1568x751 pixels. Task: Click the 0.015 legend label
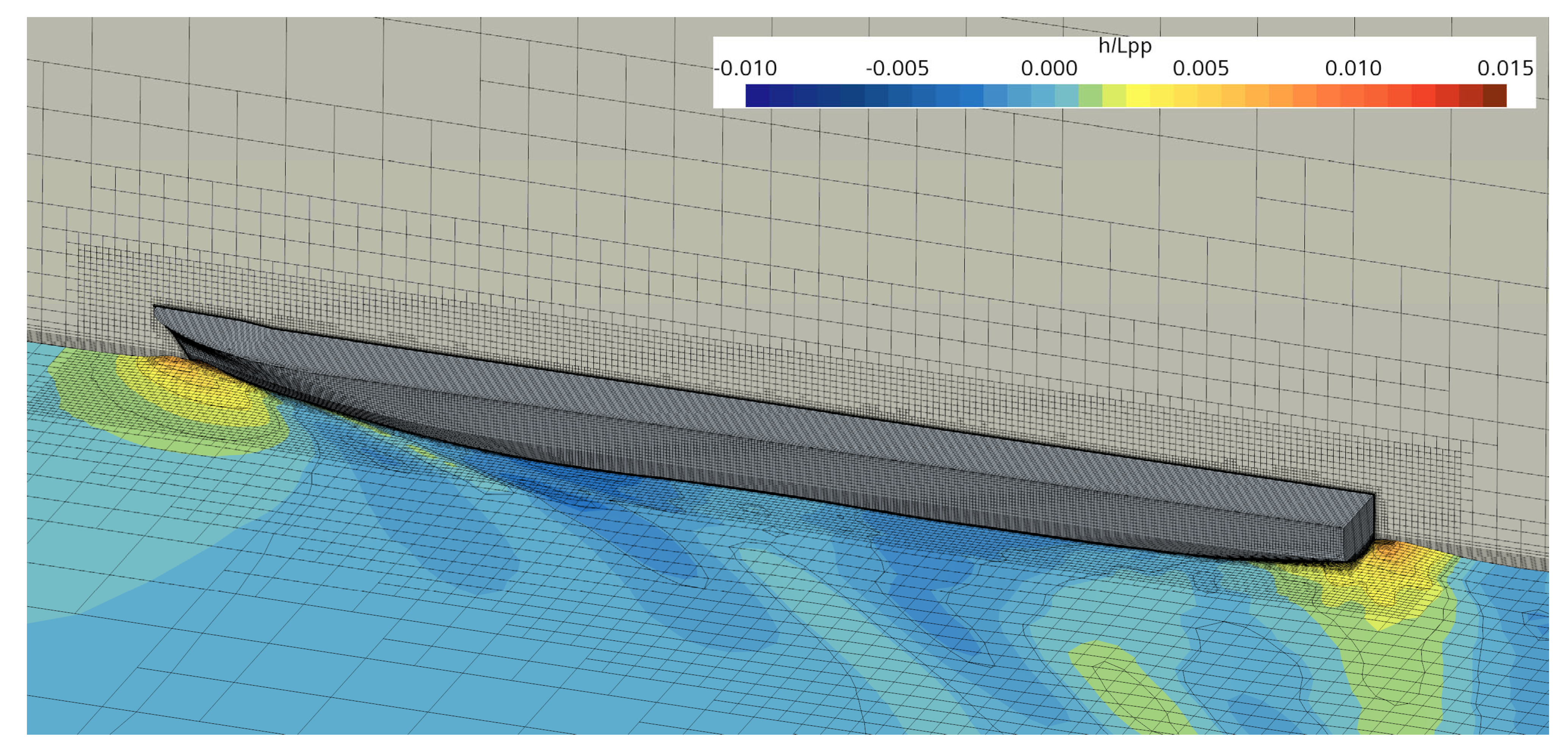click(1505, 68)
